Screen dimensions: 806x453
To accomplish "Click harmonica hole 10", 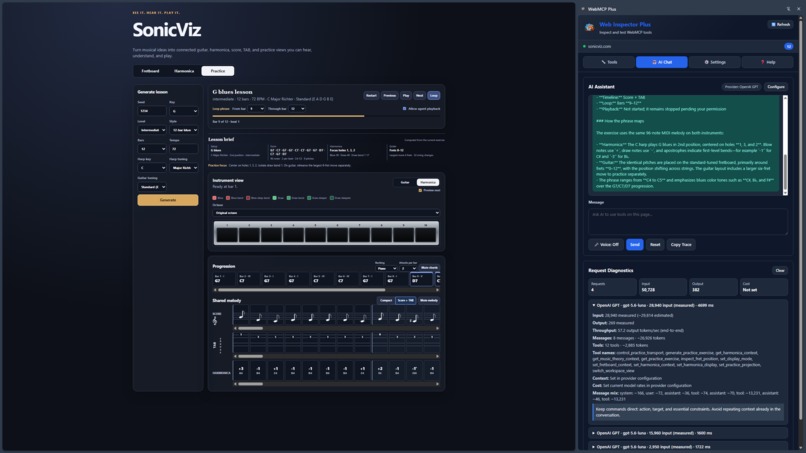I will tap(426, 235).
